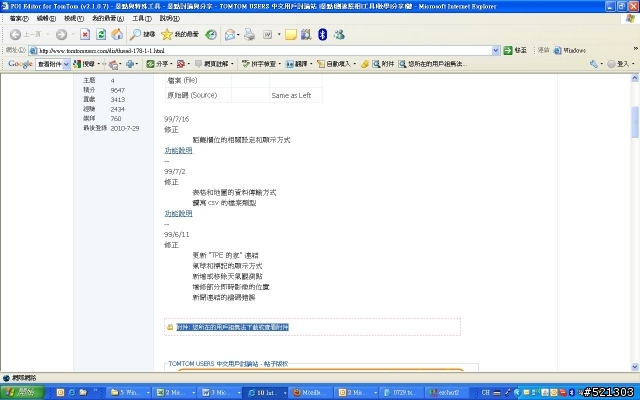The image size is (640, 400).
Task: Click the Mail envelope icon
Action: click(230, 35)
